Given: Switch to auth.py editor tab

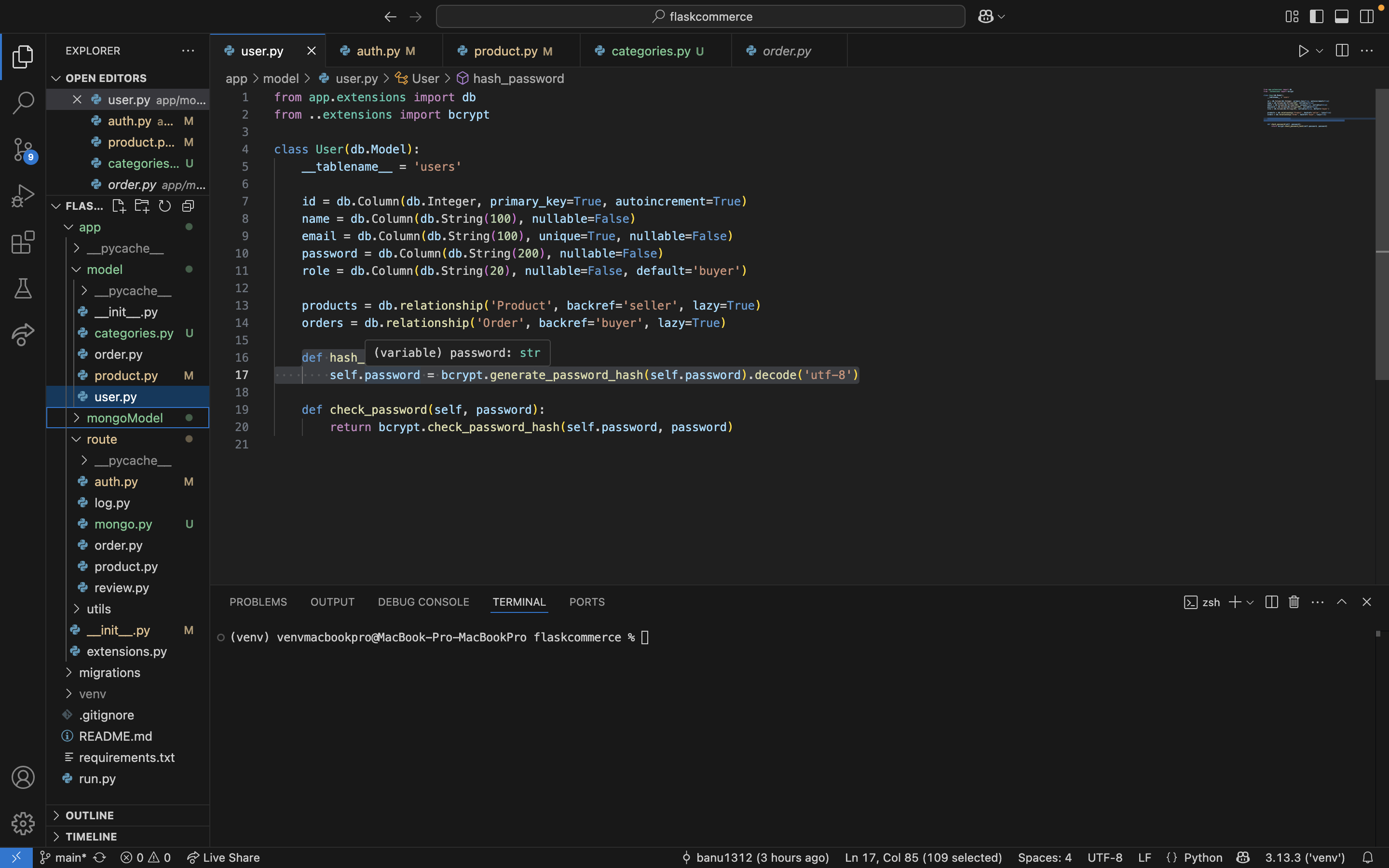Looking at the screenshot, I should click(x=384, y=51).
